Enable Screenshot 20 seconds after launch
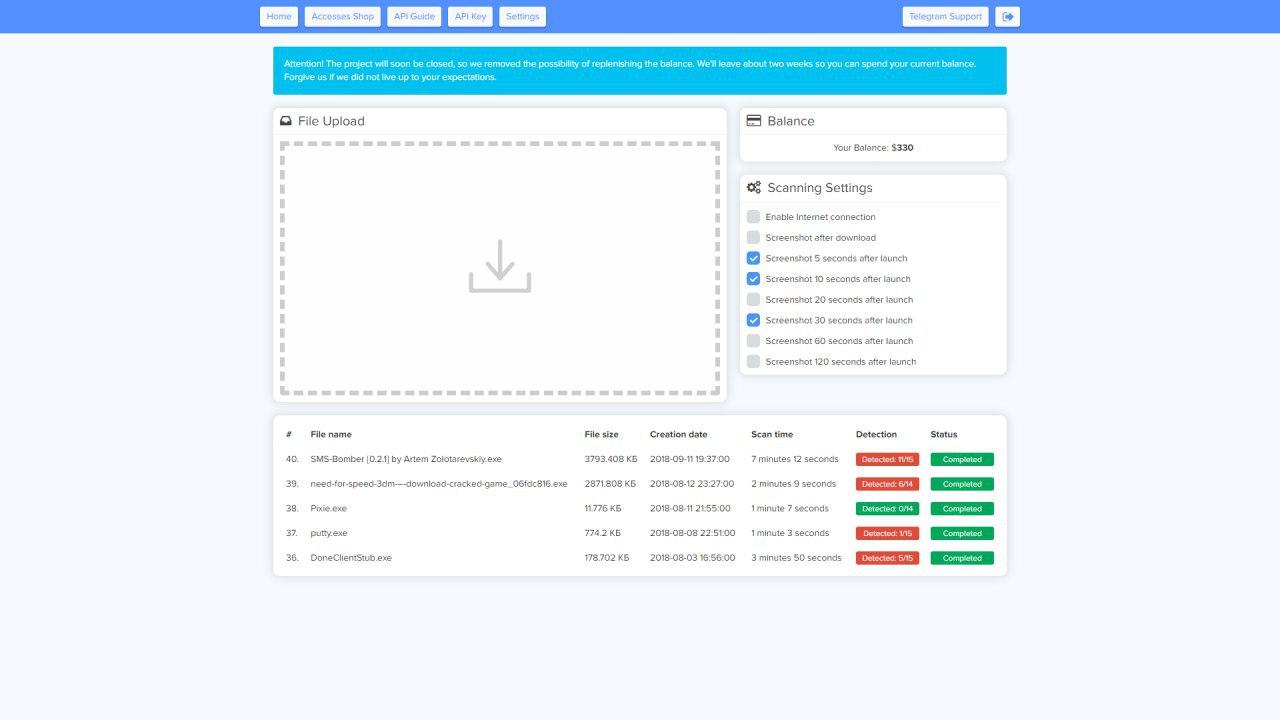 (754, 300)
